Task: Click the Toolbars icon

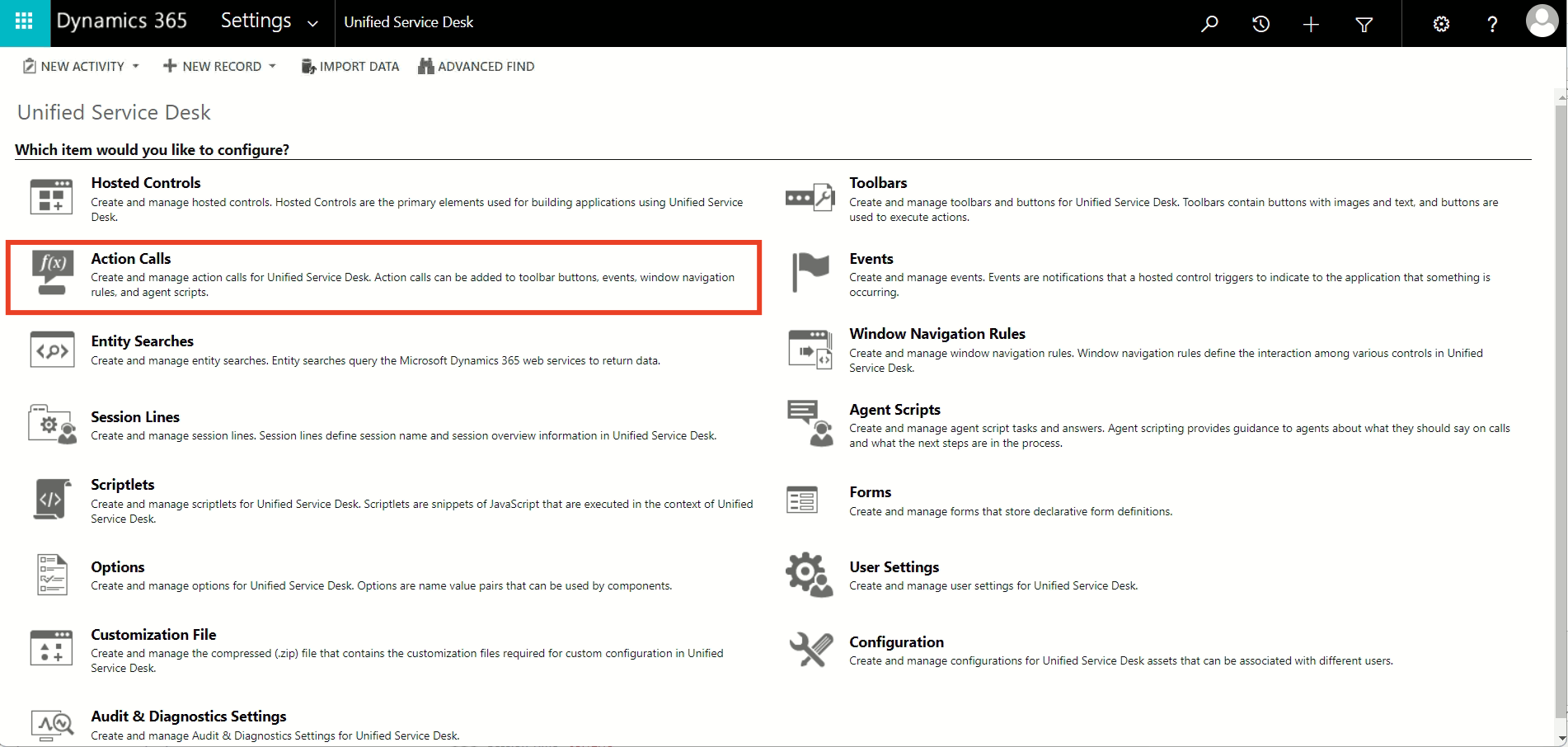Action: 810,197
